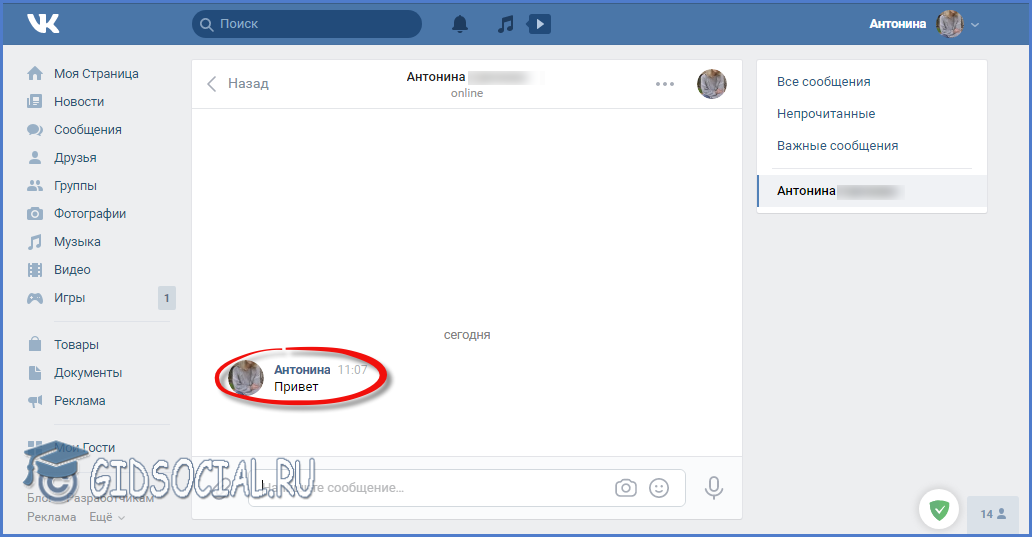Open the footer Реклама link
The width and height of the screenshot is (1032, 537).
point(51,517)
